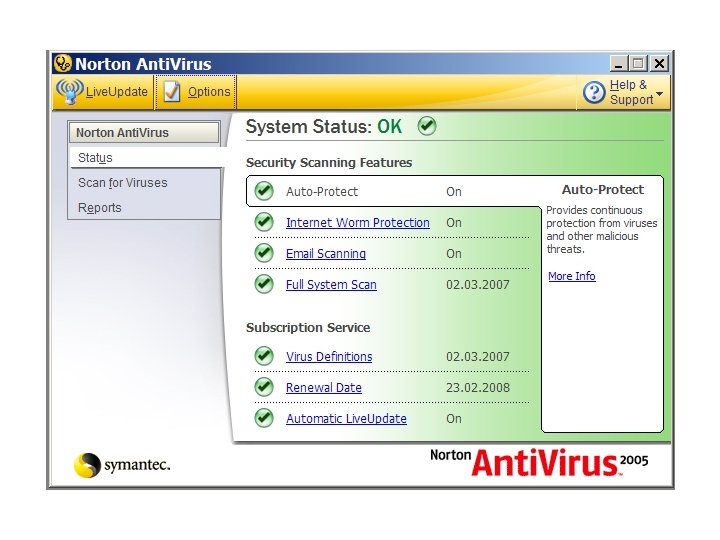The height and width of the screenshot is (540, 720).
Task: Open the Help & Support menu text
Action: (x=631, y=92)
